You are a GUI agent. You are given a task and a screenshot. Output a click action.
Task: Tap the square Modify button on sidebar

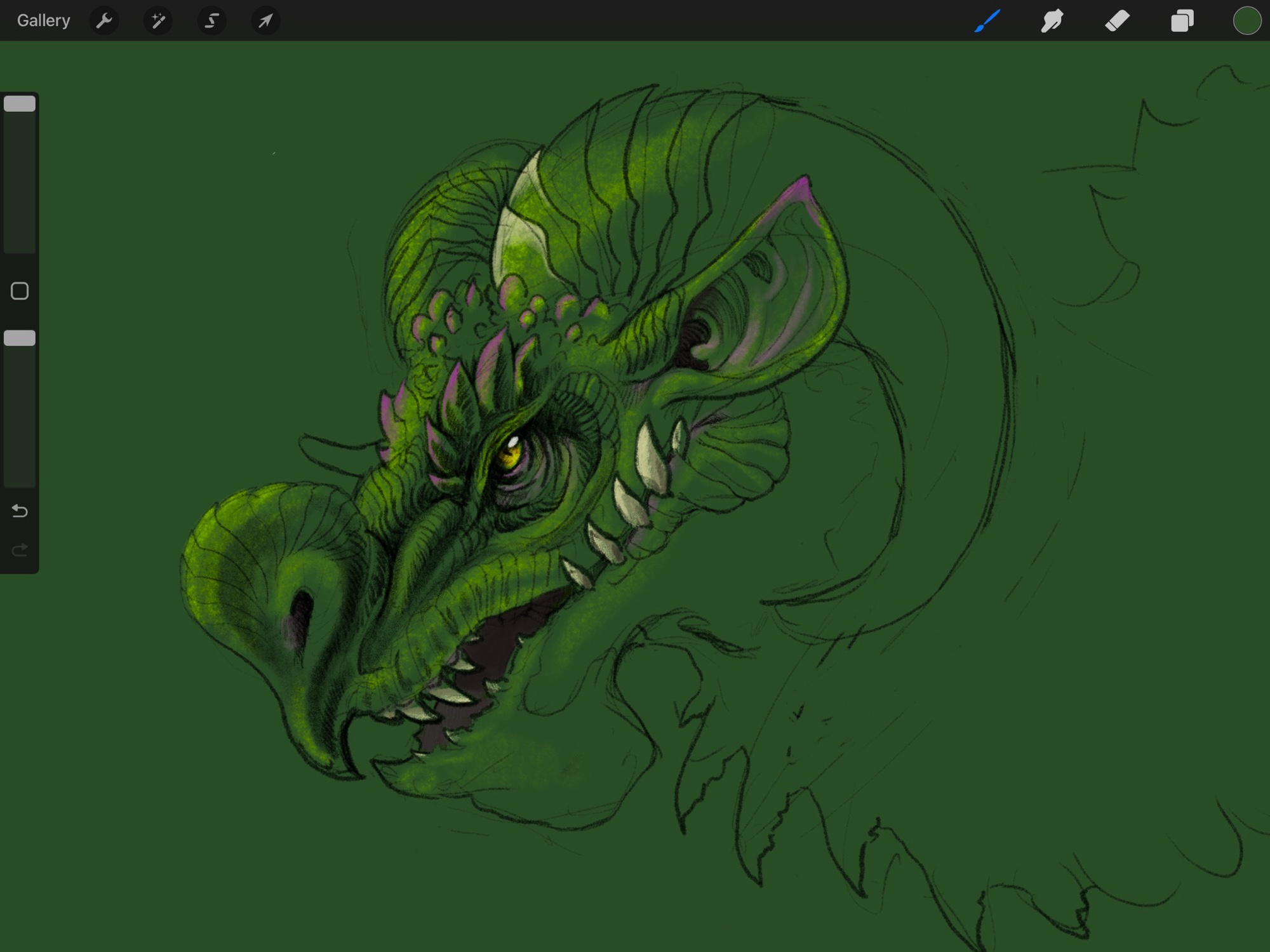click(x=20, y=291)
